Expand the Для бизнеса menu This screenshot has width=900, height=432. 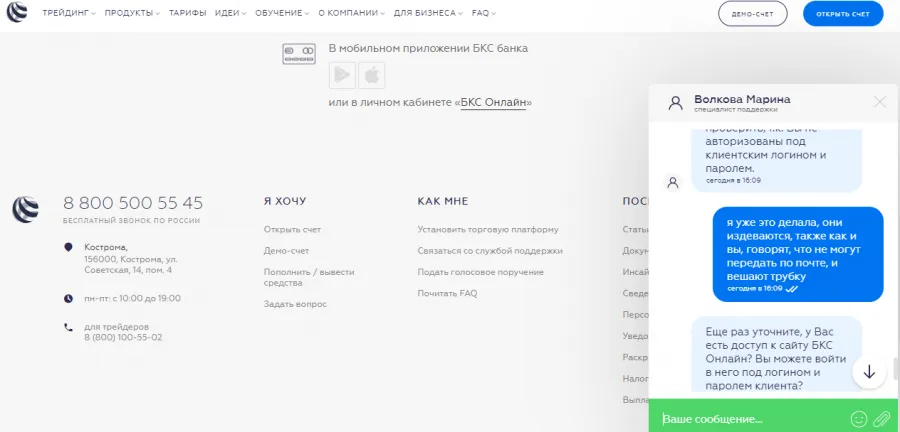coord(428,13)
